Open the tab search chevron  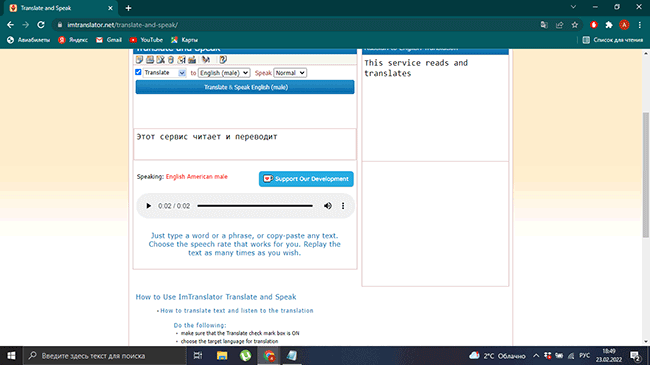click(573, 7)
